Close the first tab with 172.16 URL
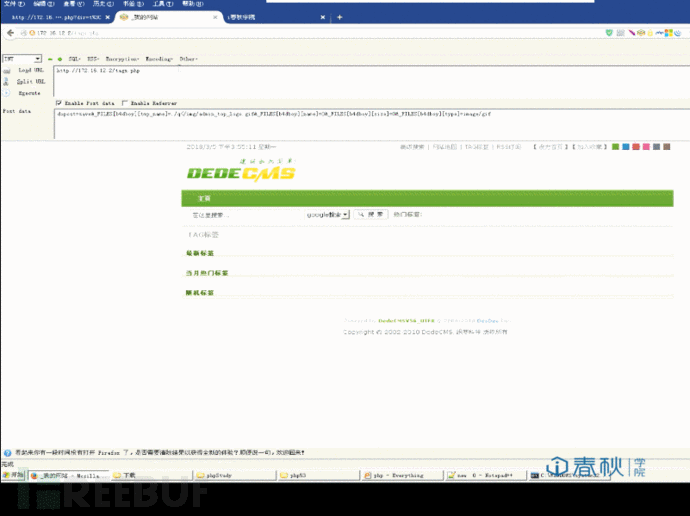Viewport: 690px width, 516px height. point(108,17)
